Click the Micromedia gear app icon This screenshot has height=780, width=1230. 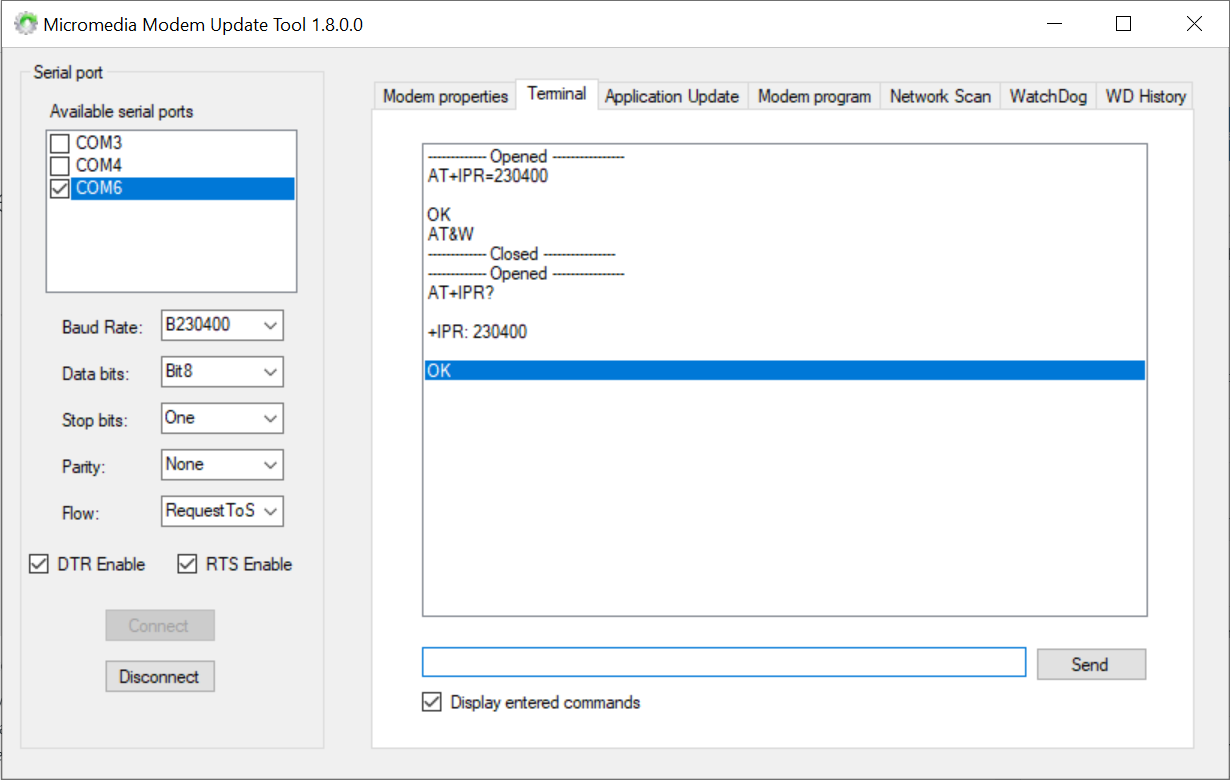pos(26,24)
